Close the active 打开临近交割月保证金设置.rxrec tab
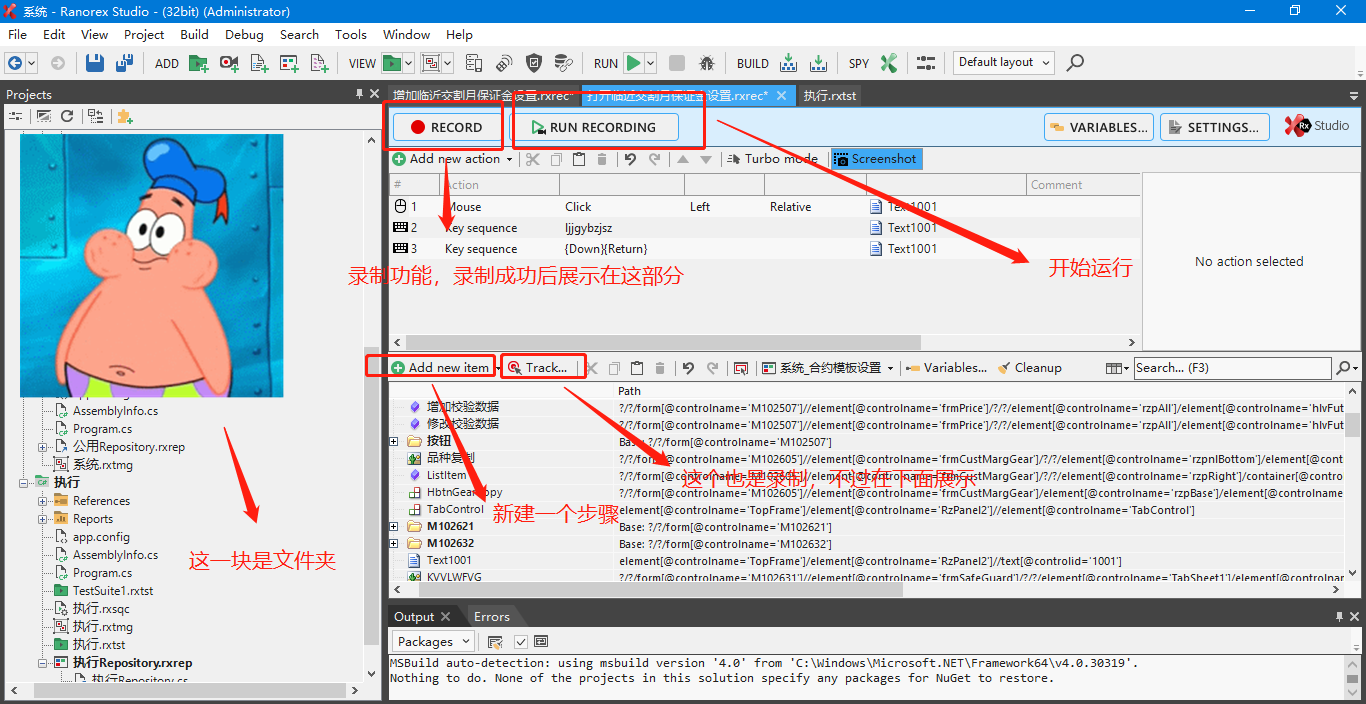The height and width of the screenshot is (704, 1366). (782, 96)
